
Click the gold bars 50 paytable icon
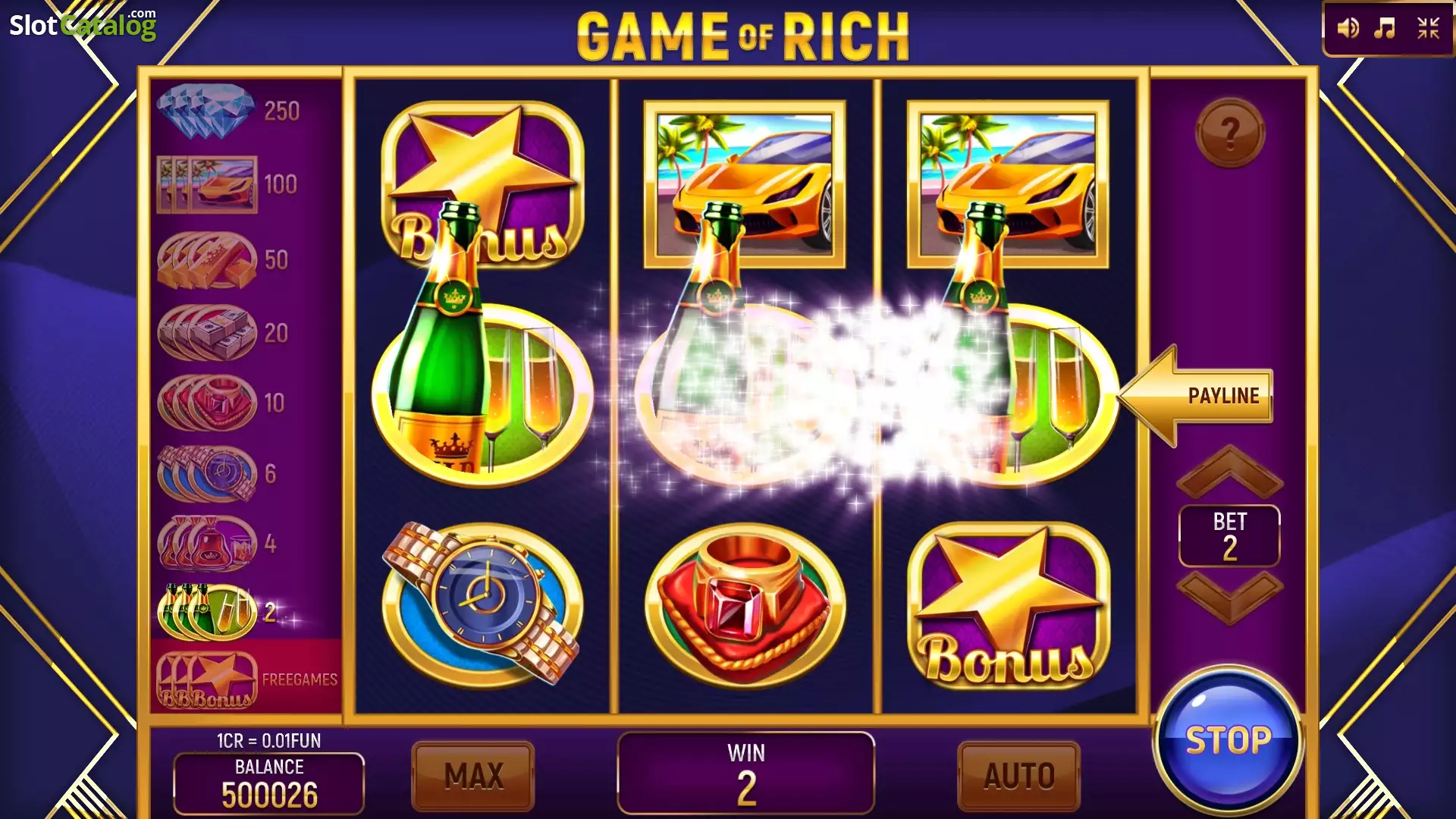[206, 260]
